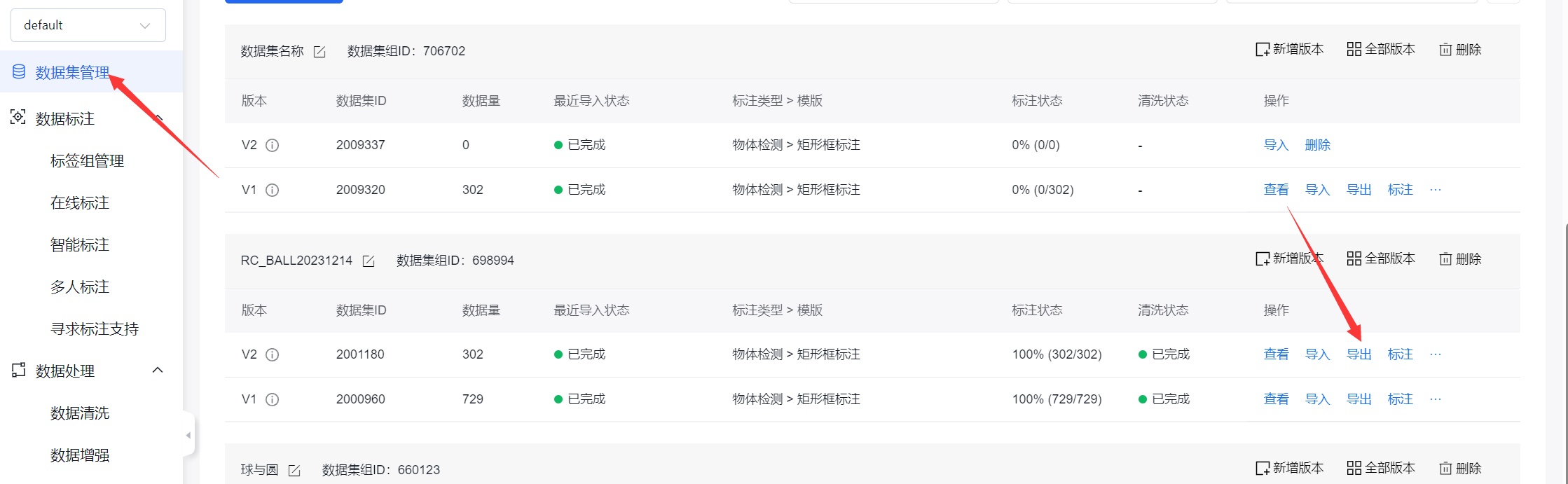Collapse the 数据处理 menu section
1568x484 pixels.
click(x=158, y=370)
